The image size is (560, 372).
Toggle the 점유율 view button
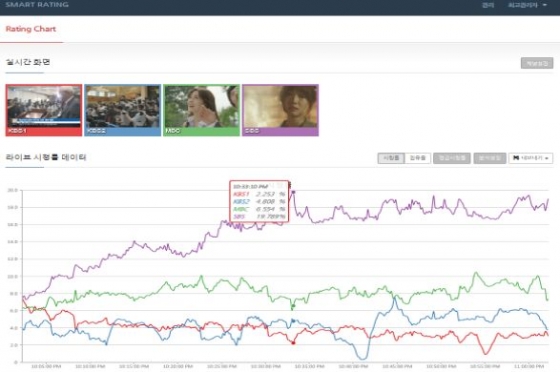[418, 158]
